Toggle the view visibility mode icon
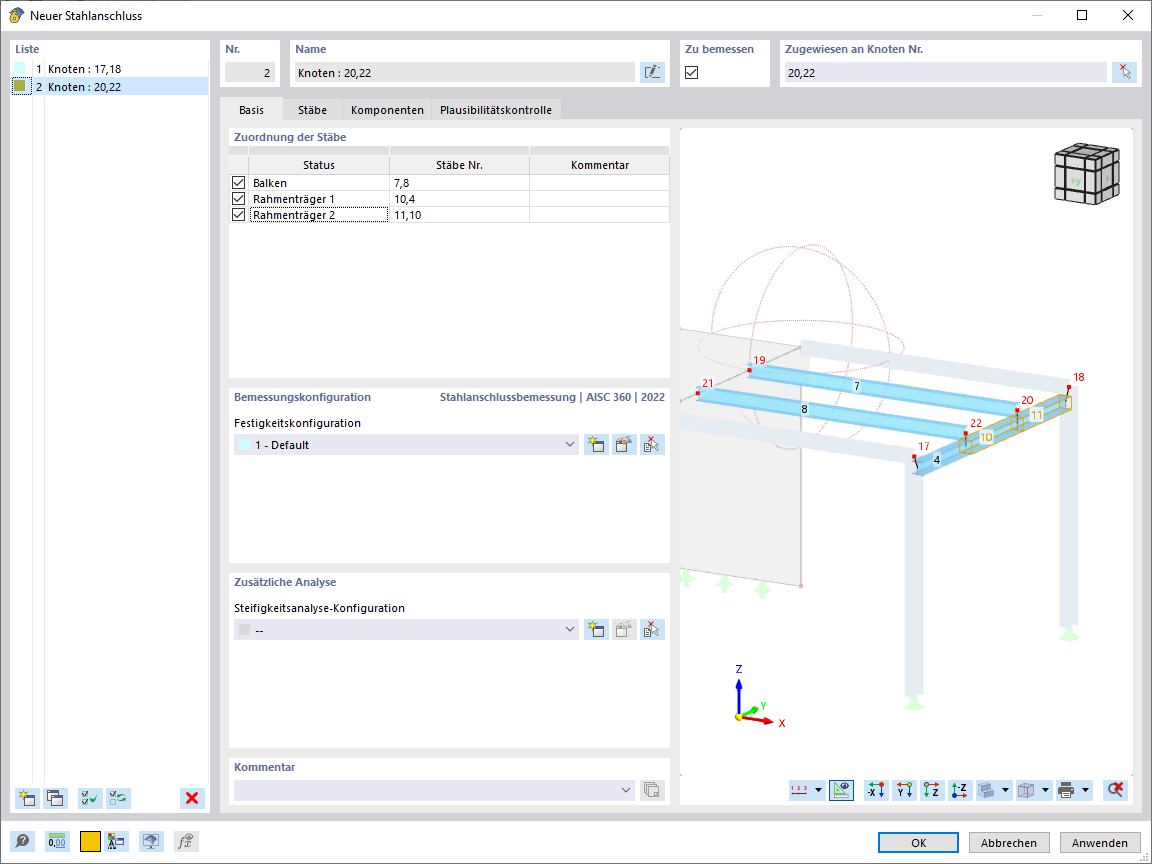This screenshot has width=1152, height=864. point(841,790)
